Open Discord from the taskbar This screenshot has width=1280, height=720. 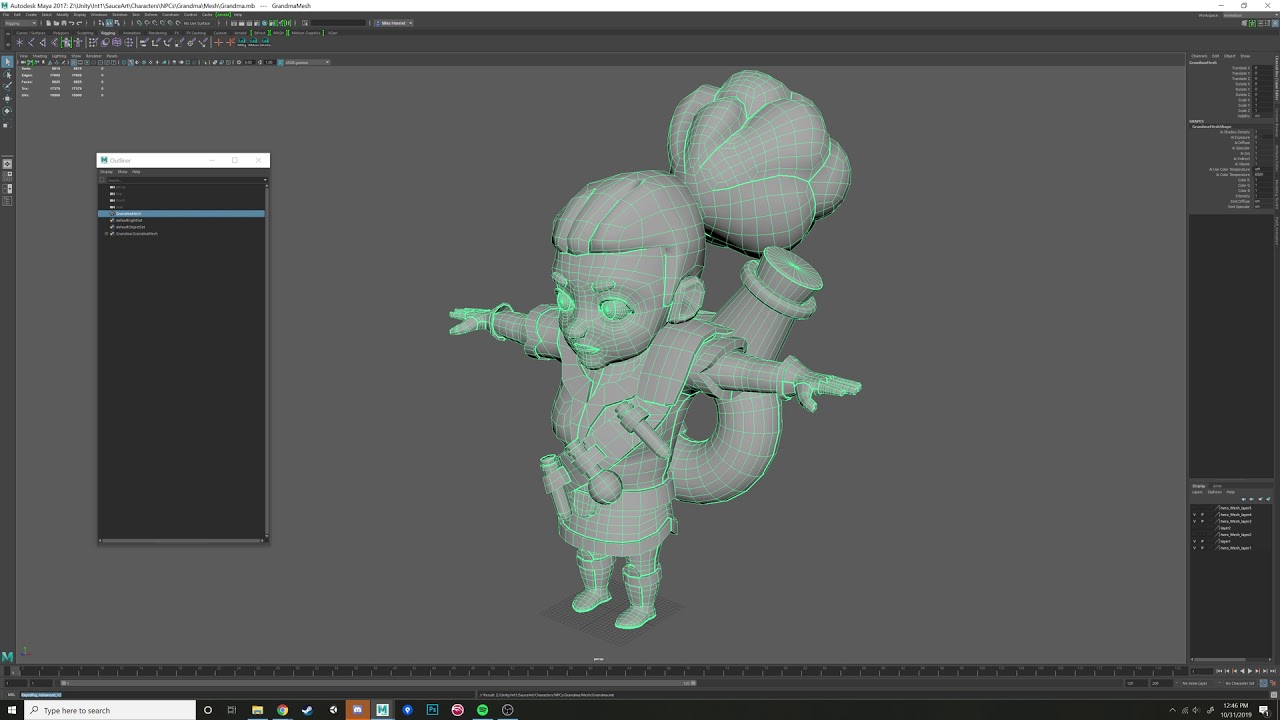click(x=357, y=710)
